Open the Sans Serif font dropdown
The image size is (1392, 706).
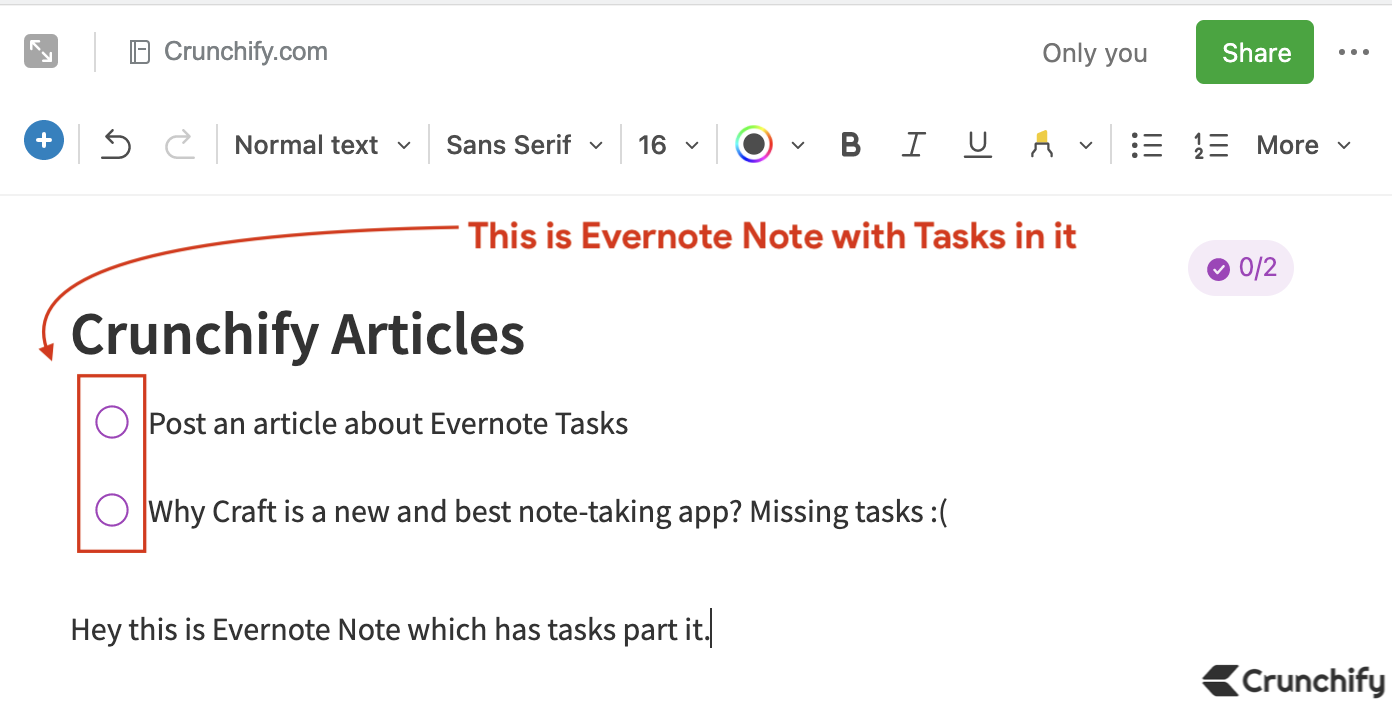pyautogui.click(x=525, y=145)
